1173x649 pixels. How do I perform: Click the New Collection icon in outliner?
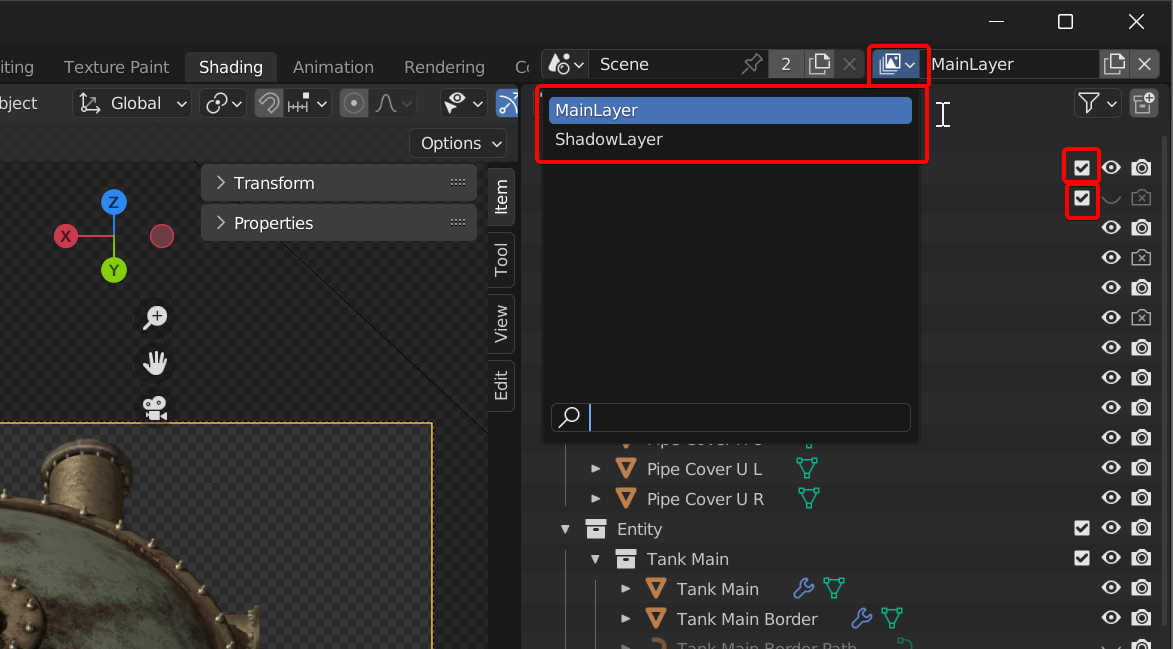click(x=1142, y=103)
